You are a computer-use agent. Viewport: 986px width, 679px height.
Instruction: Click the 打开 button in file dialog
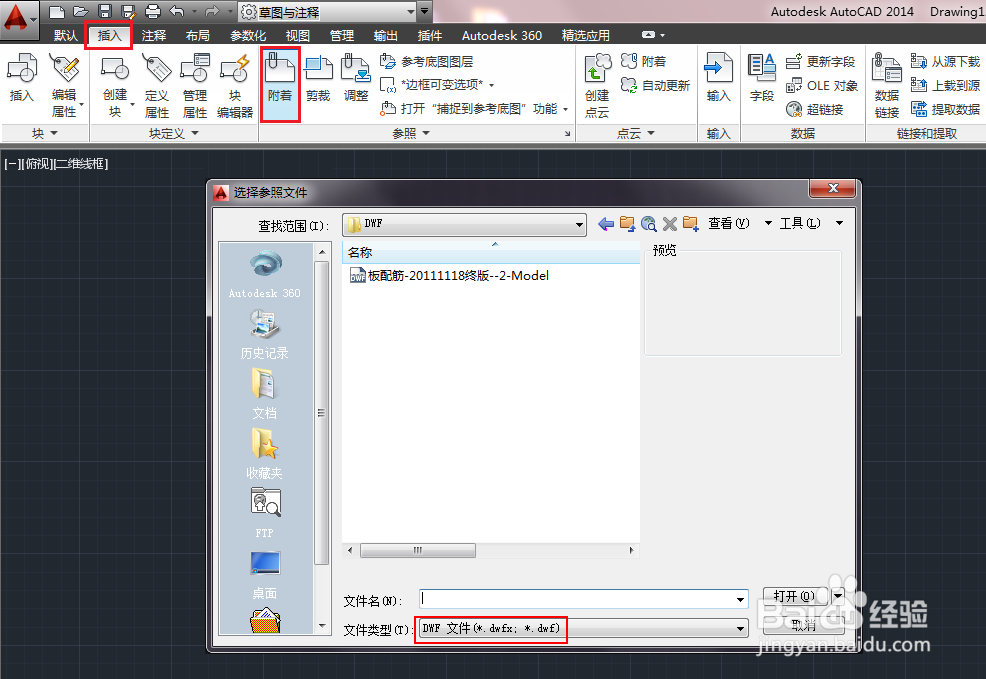point(797,595)
